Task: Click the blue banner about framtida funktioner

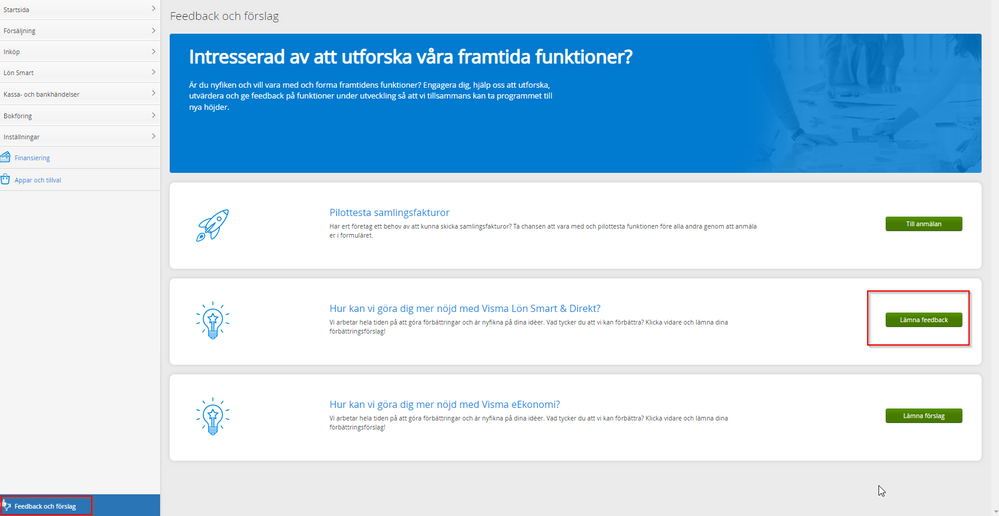Action: tap(575, 103)
